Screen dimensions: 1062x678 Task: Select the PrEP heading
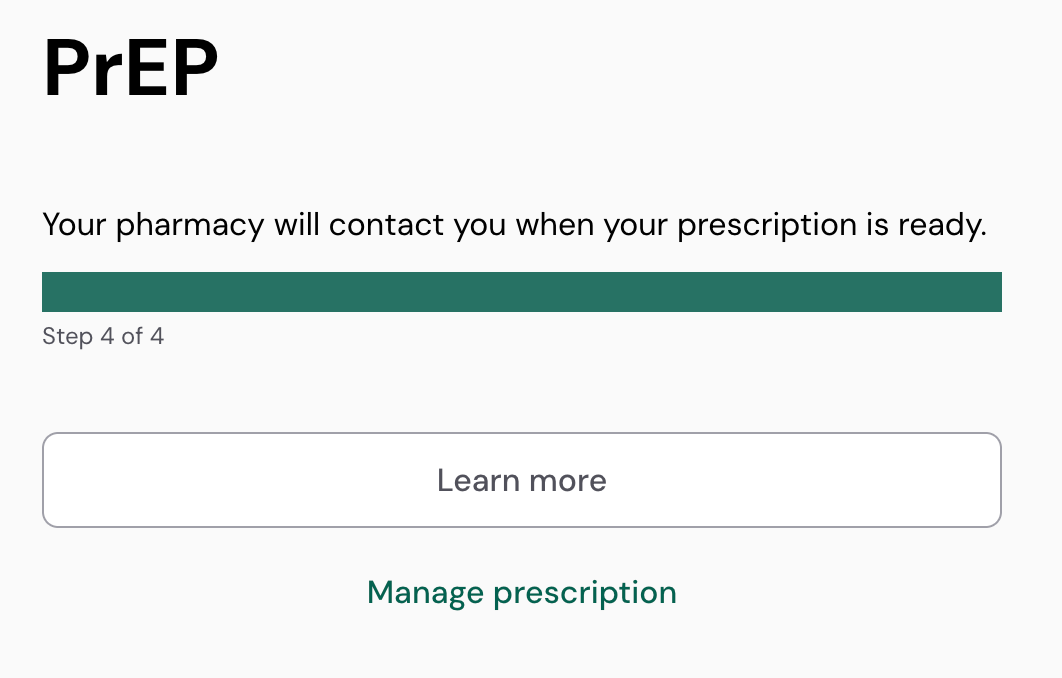click(x=131, y=68)
